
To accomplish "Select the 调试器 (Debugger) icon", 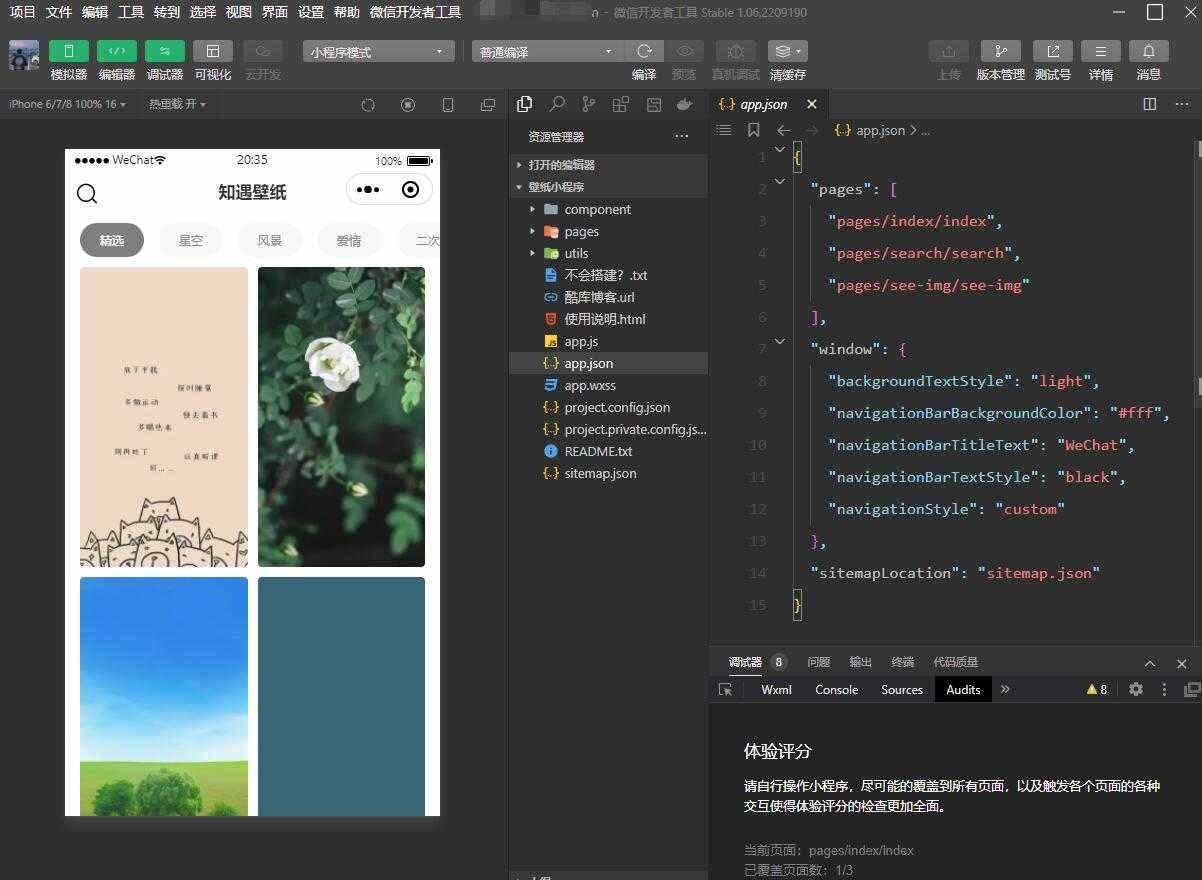I will coord(164,51).
